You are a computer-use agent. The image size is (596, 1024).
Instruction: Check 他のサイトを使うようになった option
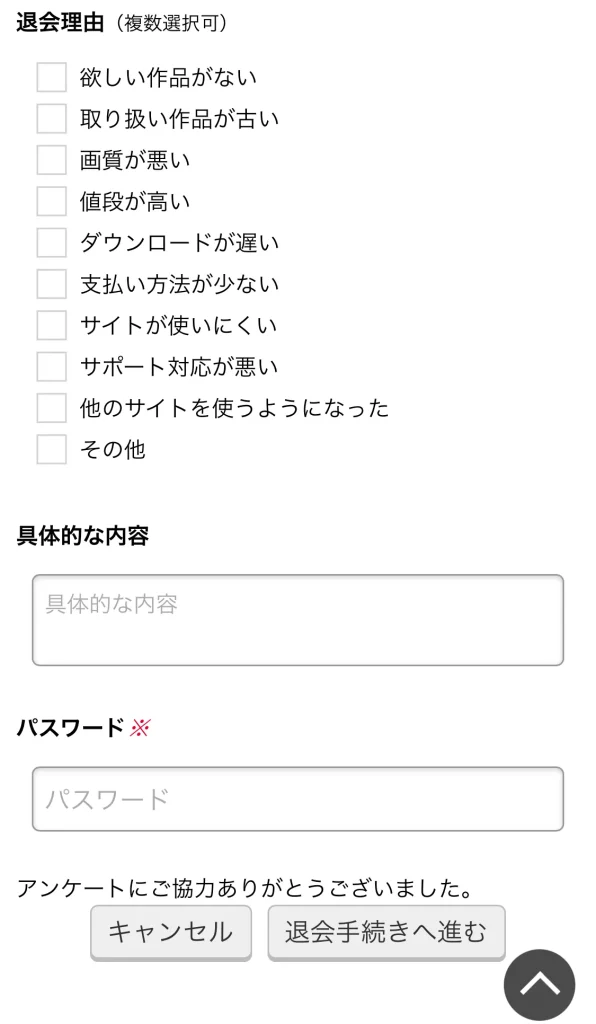click(x=49, y=408)
